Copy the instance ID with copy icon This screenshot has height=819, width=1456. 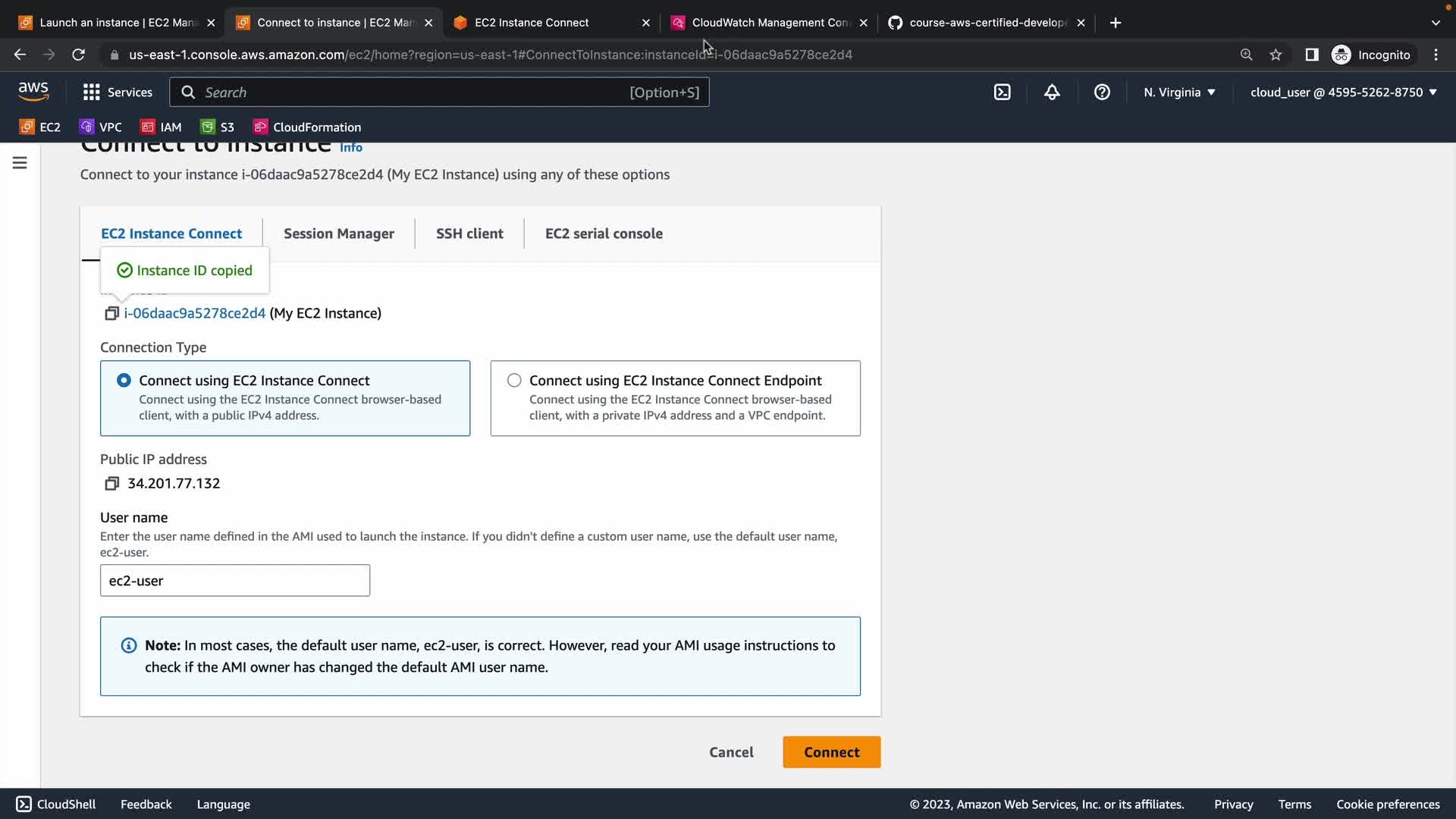coord(111,313)
